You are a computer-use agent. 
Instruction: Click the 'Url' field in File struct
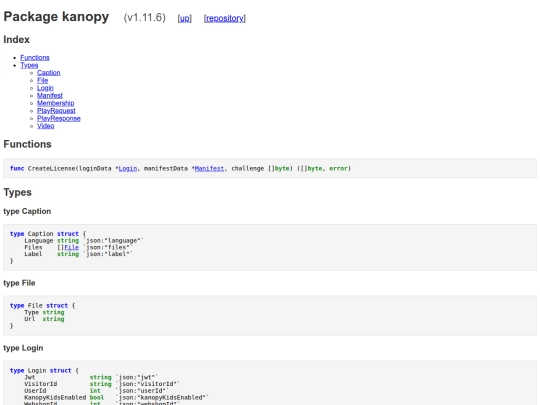[x=30, y=319]
